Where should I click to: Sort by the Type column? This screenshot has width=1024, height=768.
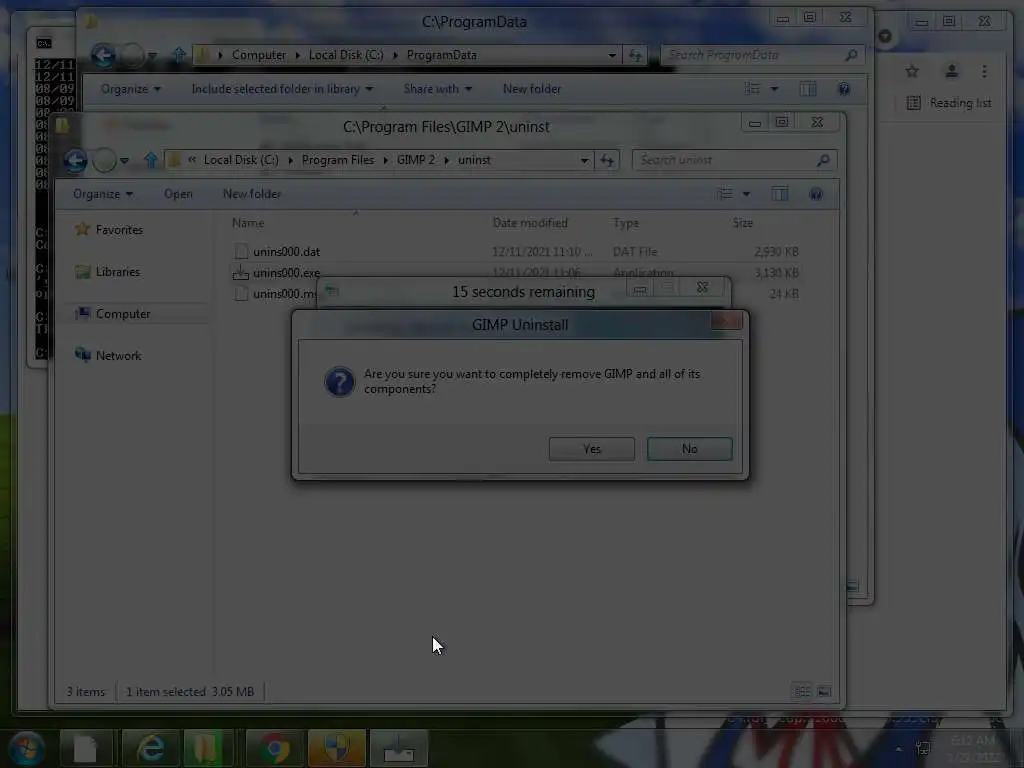point(626,223)
